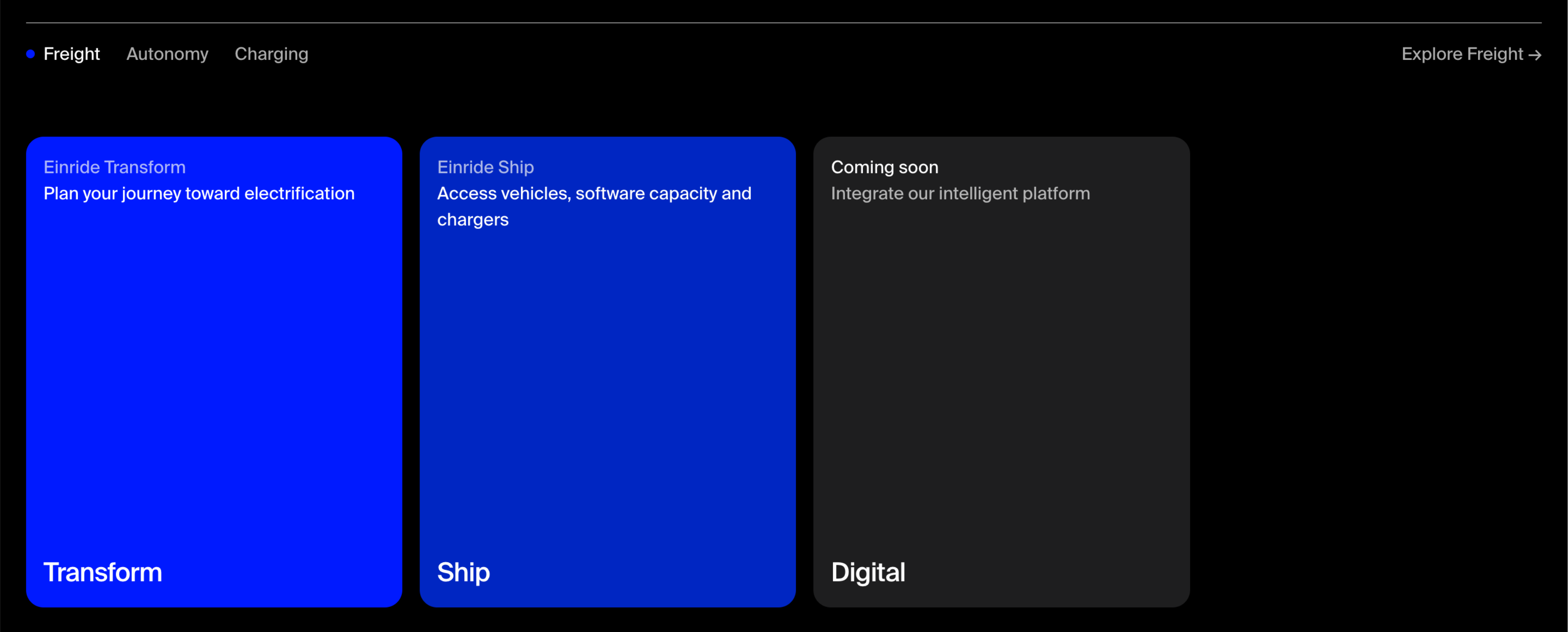Click 'Integrate our intelligent platform' text
The height and width of the screenshot is (632, 1568).
[x=961, y=194]
